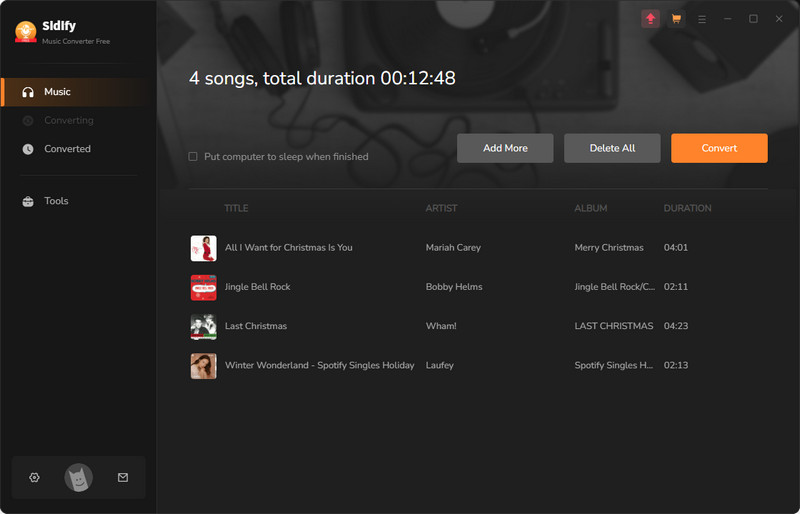Click the red upgrade arrow icon

pos(651,19)
